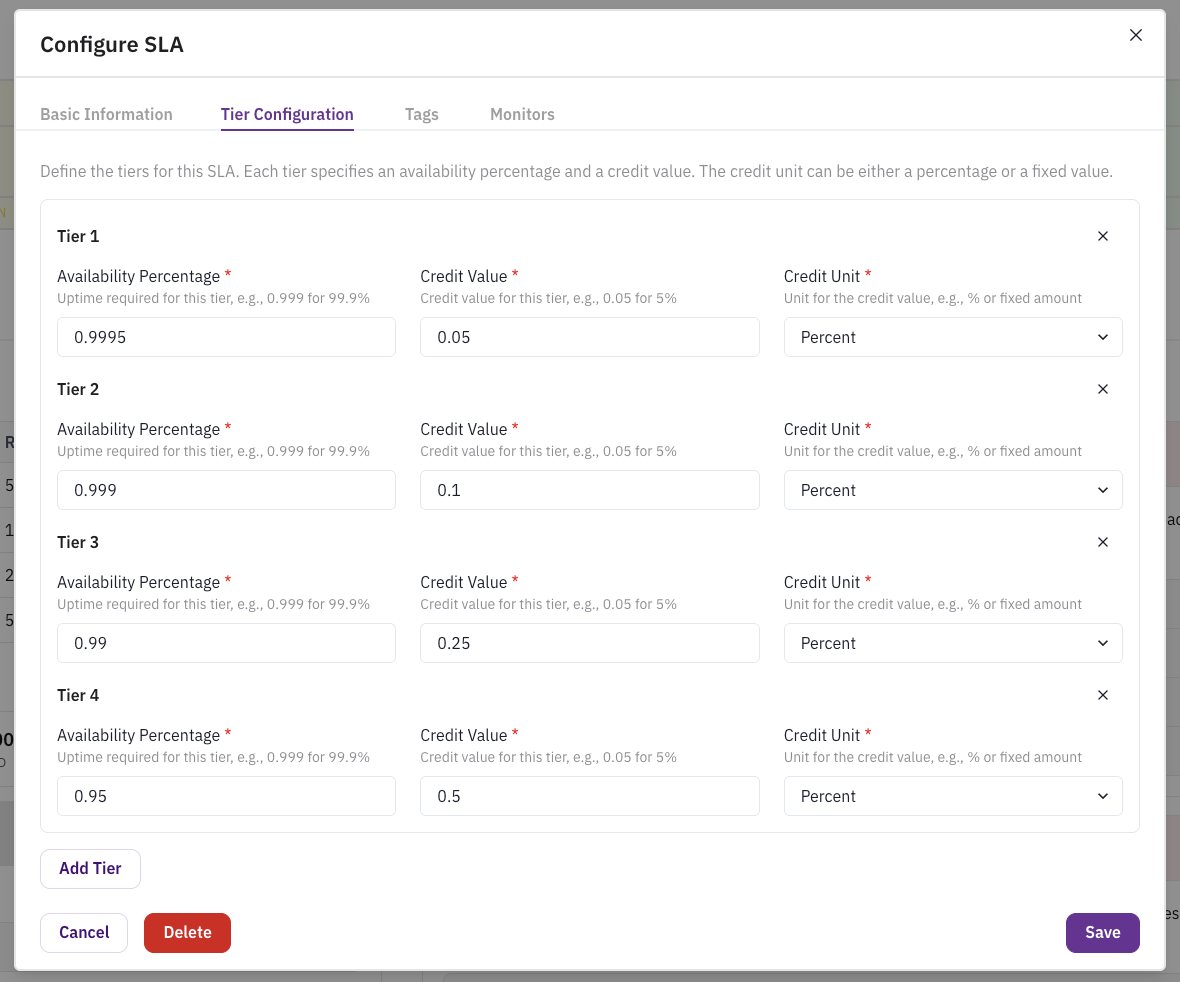Open Tier 1 Credit Unit dropdown
1180x982 pixels.
click(952, 338)
